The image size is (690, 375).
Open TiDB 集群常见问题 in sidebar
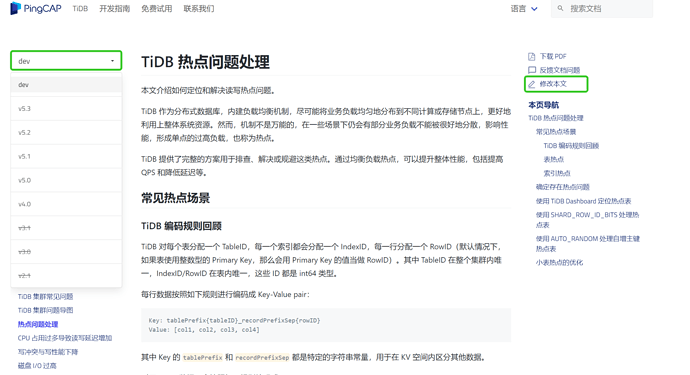point(45,297)
